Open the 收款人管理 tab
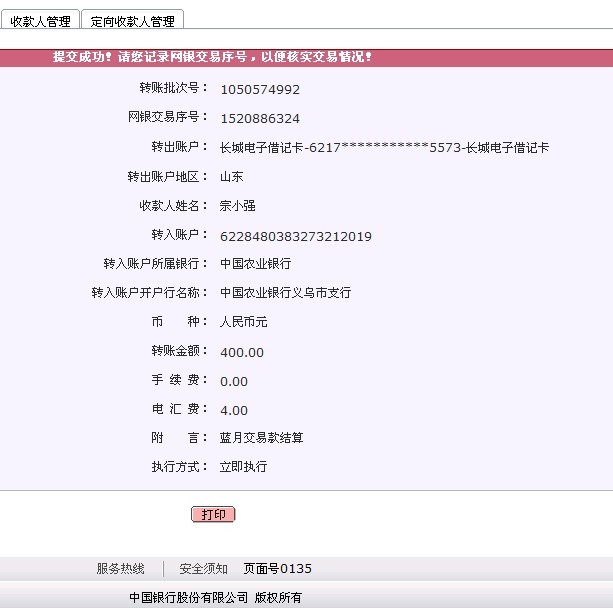This screenshot has width=613, height=608. (40, 21)
